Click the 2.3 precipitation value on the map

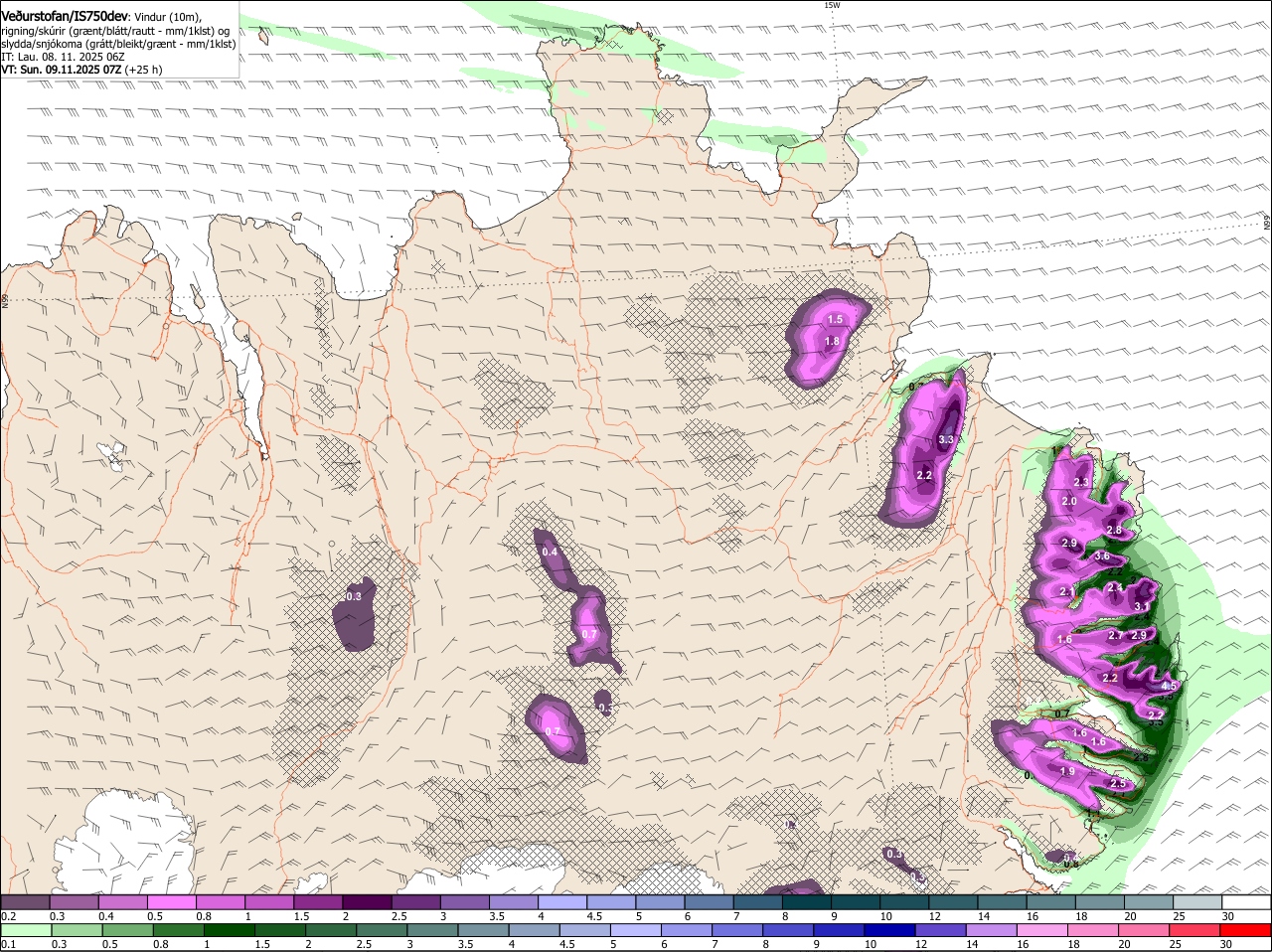point(1082,482)
